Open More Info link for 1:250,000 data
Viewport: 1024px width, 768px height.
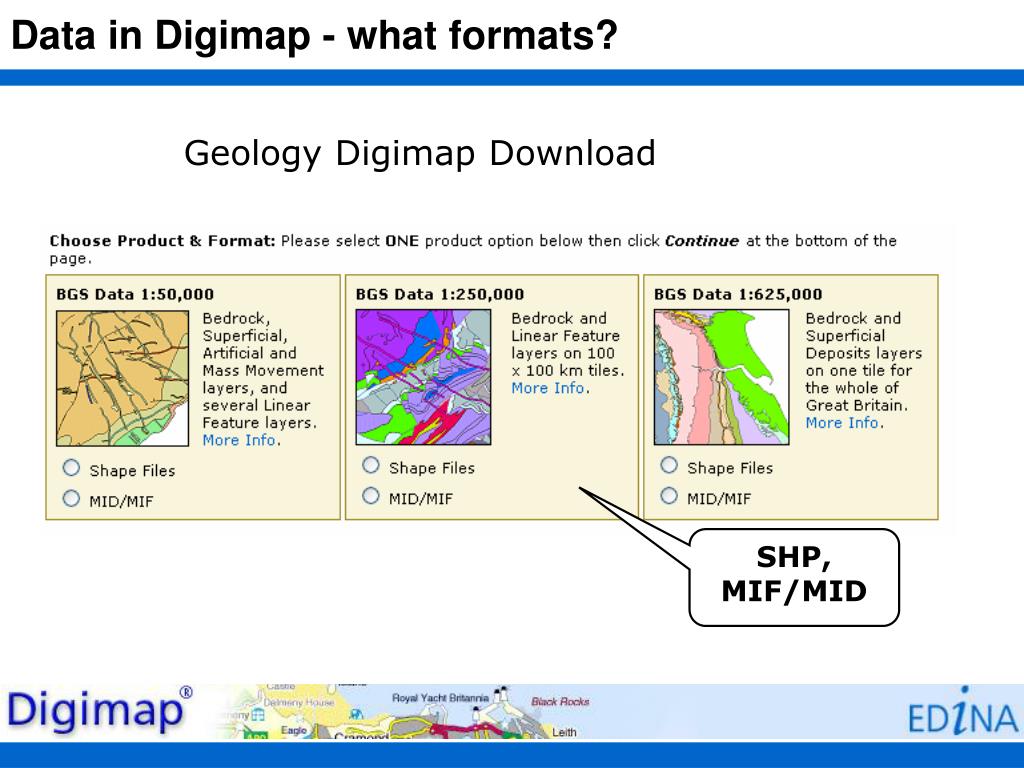pos(548,388)
